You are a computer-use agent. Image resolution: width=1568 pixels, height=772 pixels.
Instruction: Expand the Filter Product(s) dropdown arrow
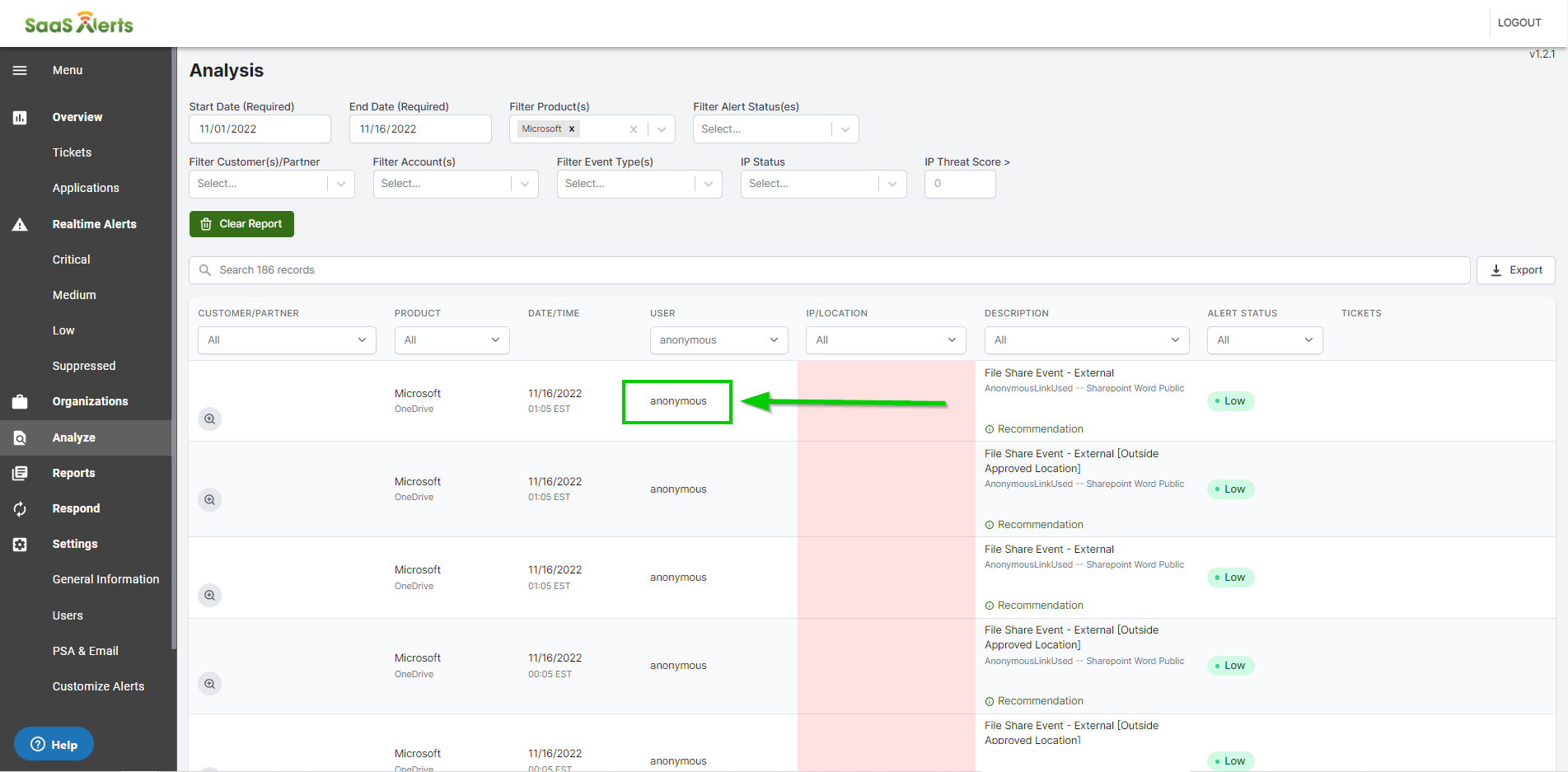click(662, 129)
